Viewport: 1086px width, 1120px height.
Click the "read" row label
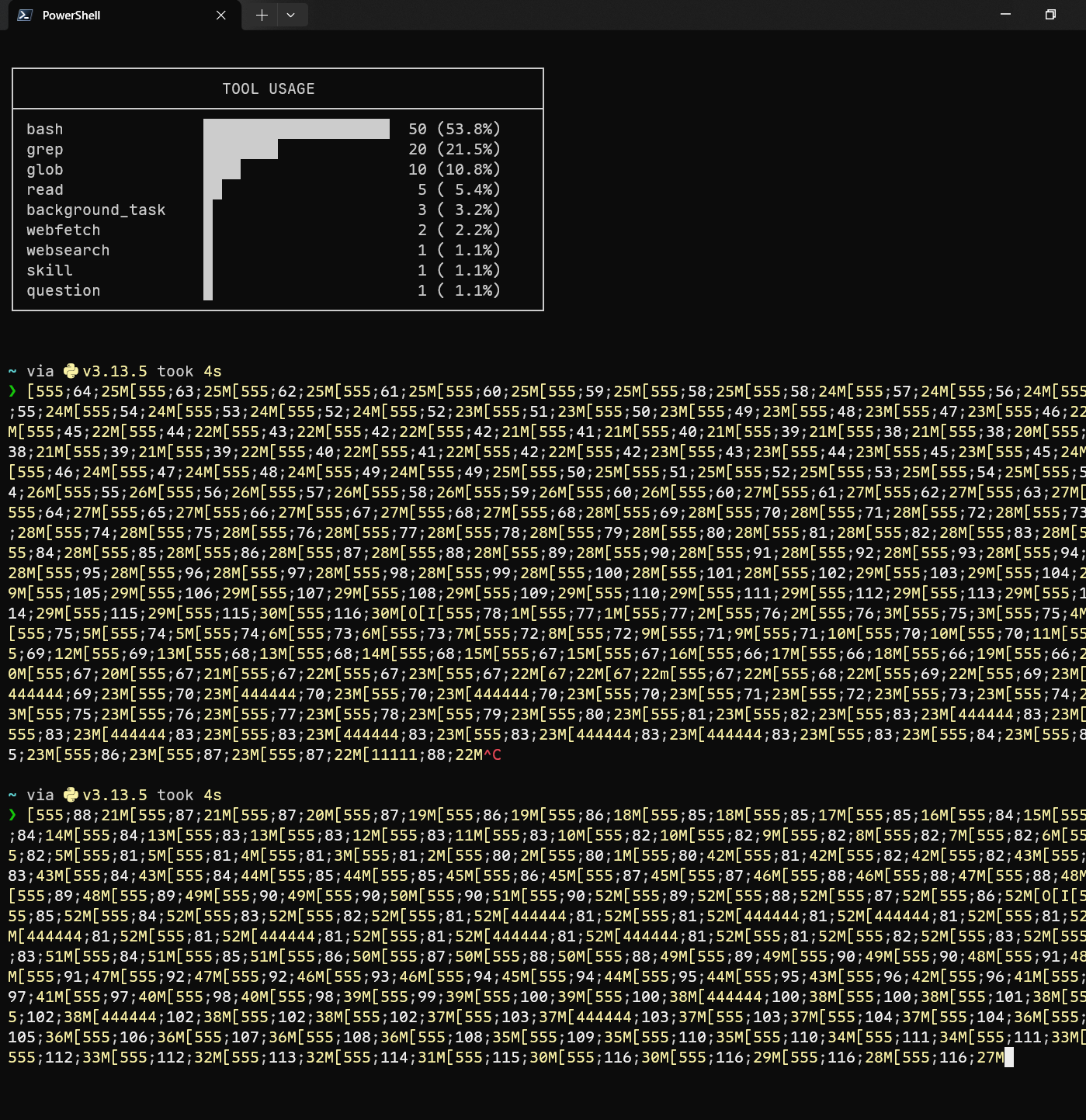(x=45, y=189)
